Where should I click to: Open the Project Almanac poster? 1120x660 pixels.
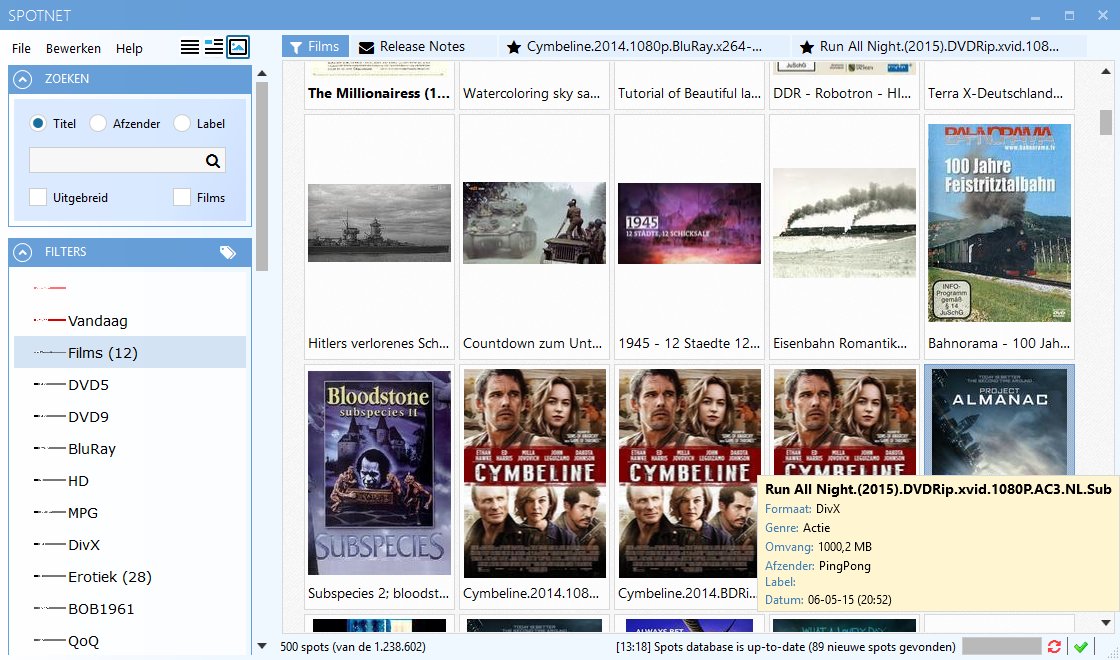(x=999, y=421)
